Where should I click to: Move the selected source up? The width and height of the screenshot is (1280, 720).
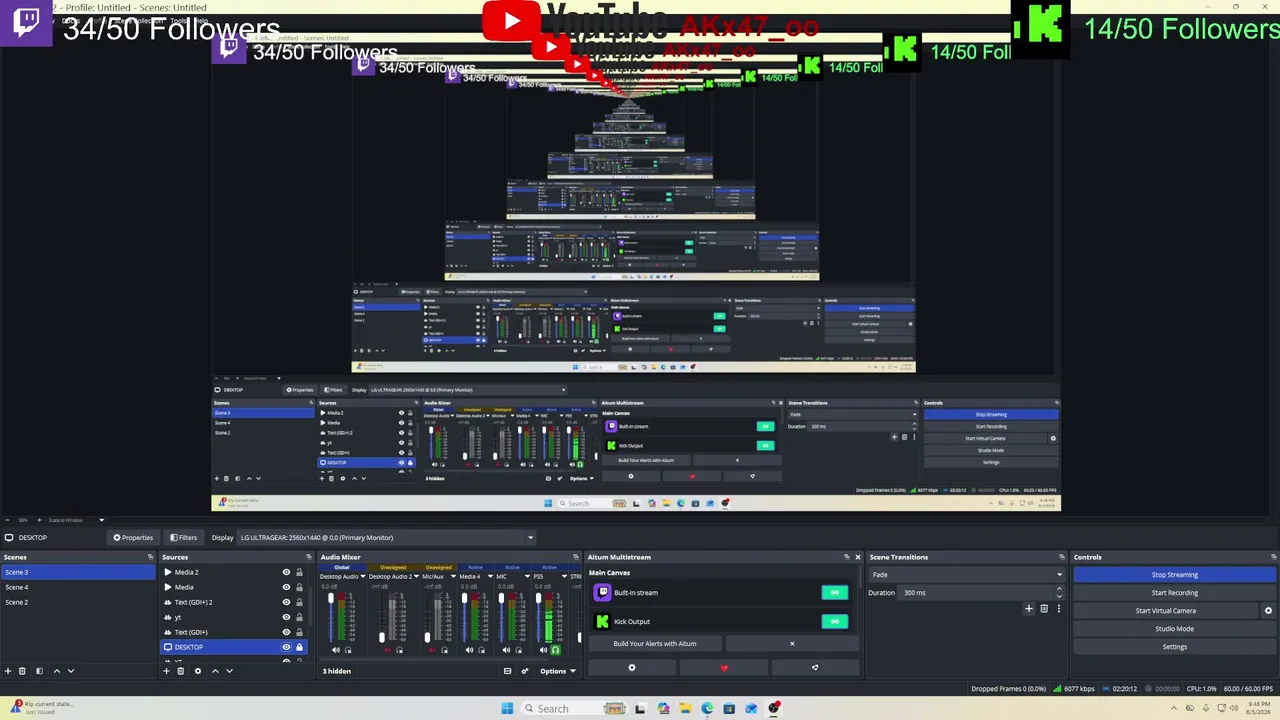[214, 671]
